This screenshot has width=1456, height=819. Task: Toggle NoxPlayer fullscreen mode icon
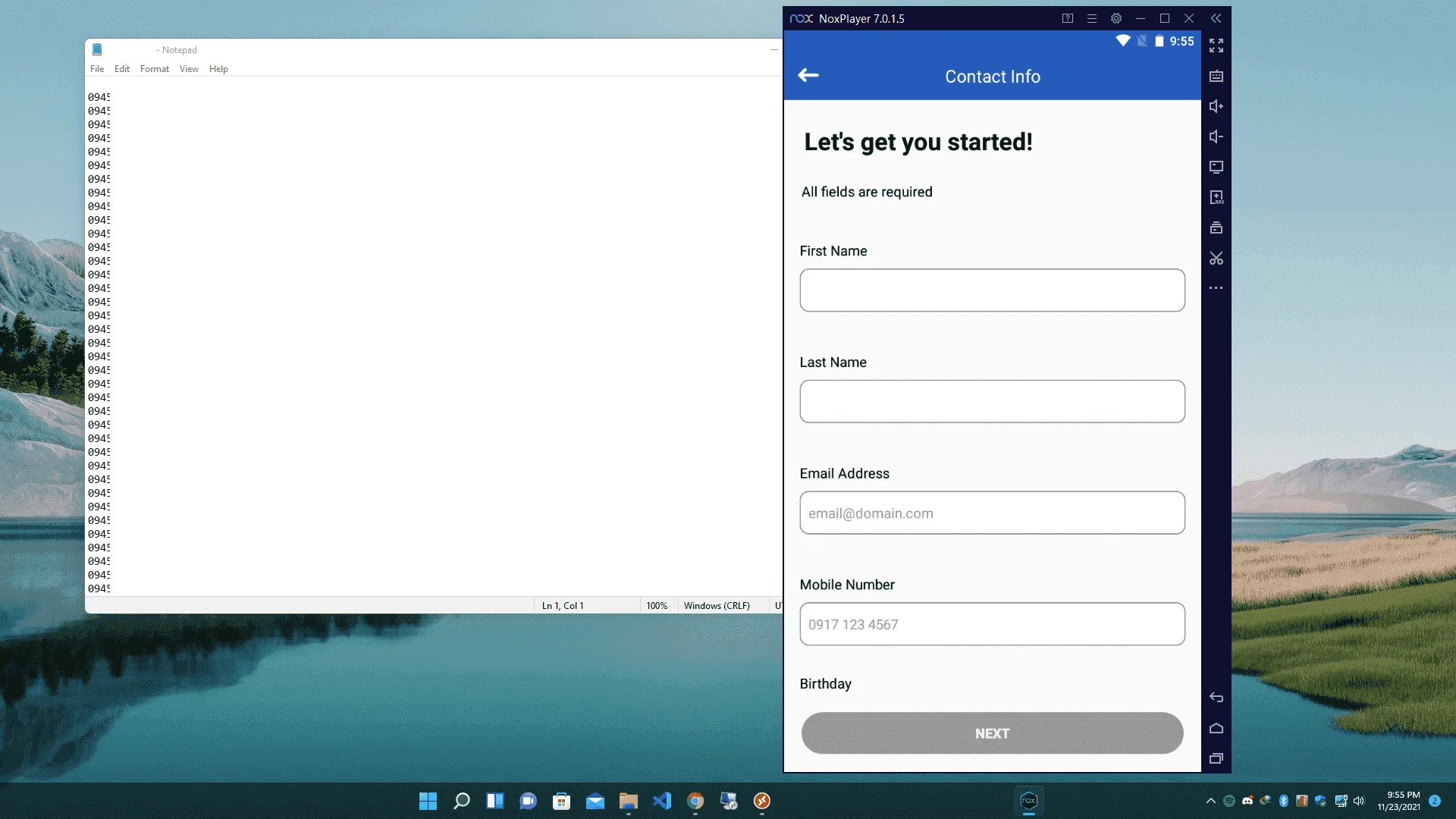tap(1216, 45)
